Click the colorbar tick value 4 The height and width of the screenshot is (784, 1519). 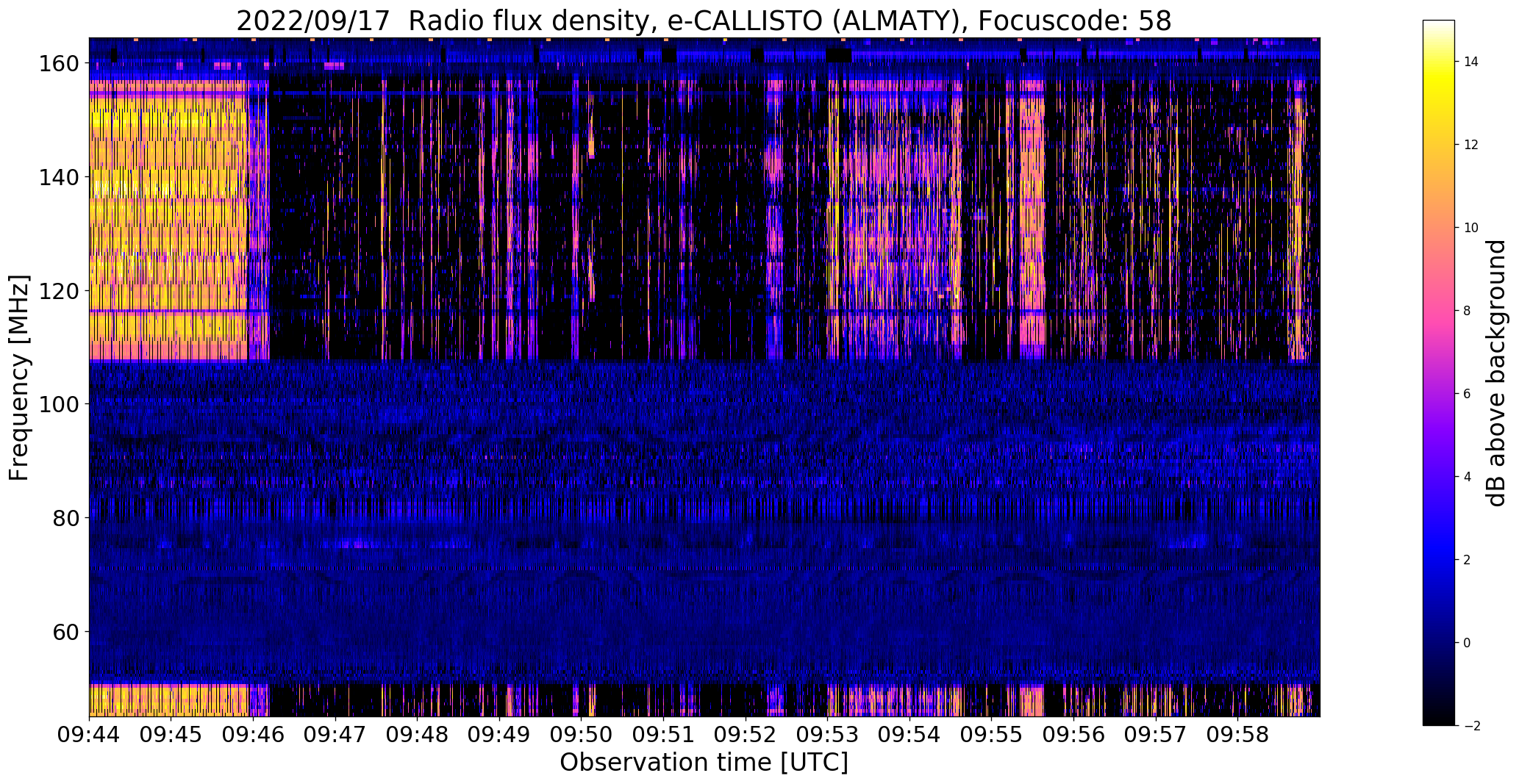(x=1468, y=477)
